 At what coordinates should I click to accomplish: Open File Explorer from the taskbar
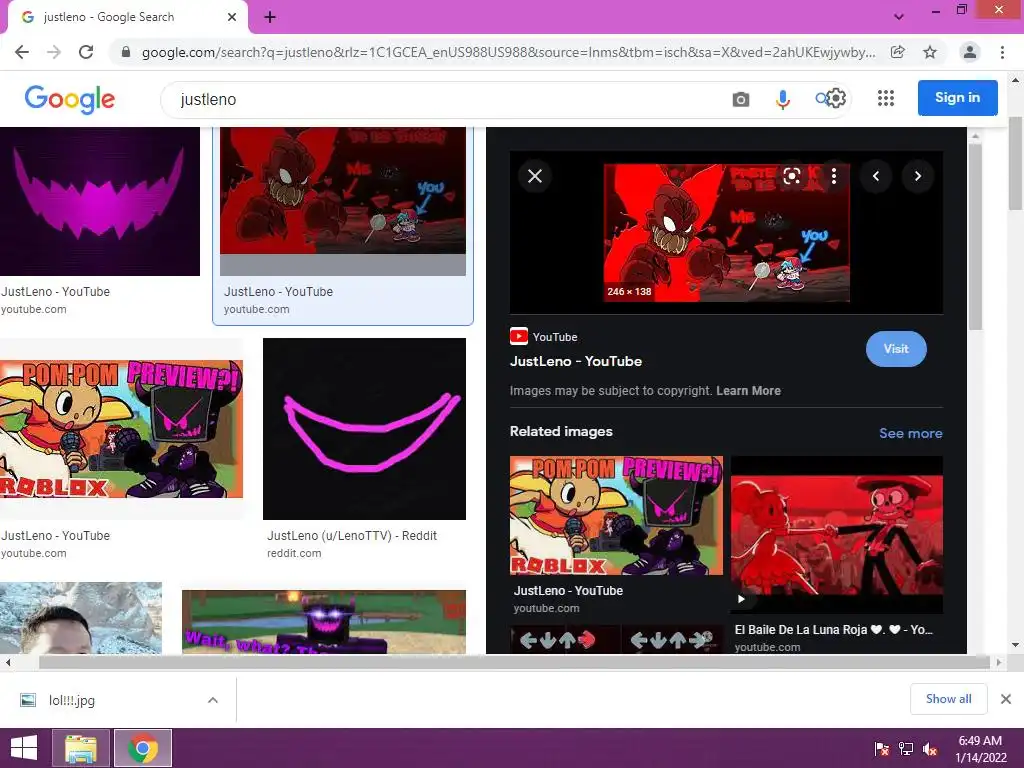(x=81, y=748)
